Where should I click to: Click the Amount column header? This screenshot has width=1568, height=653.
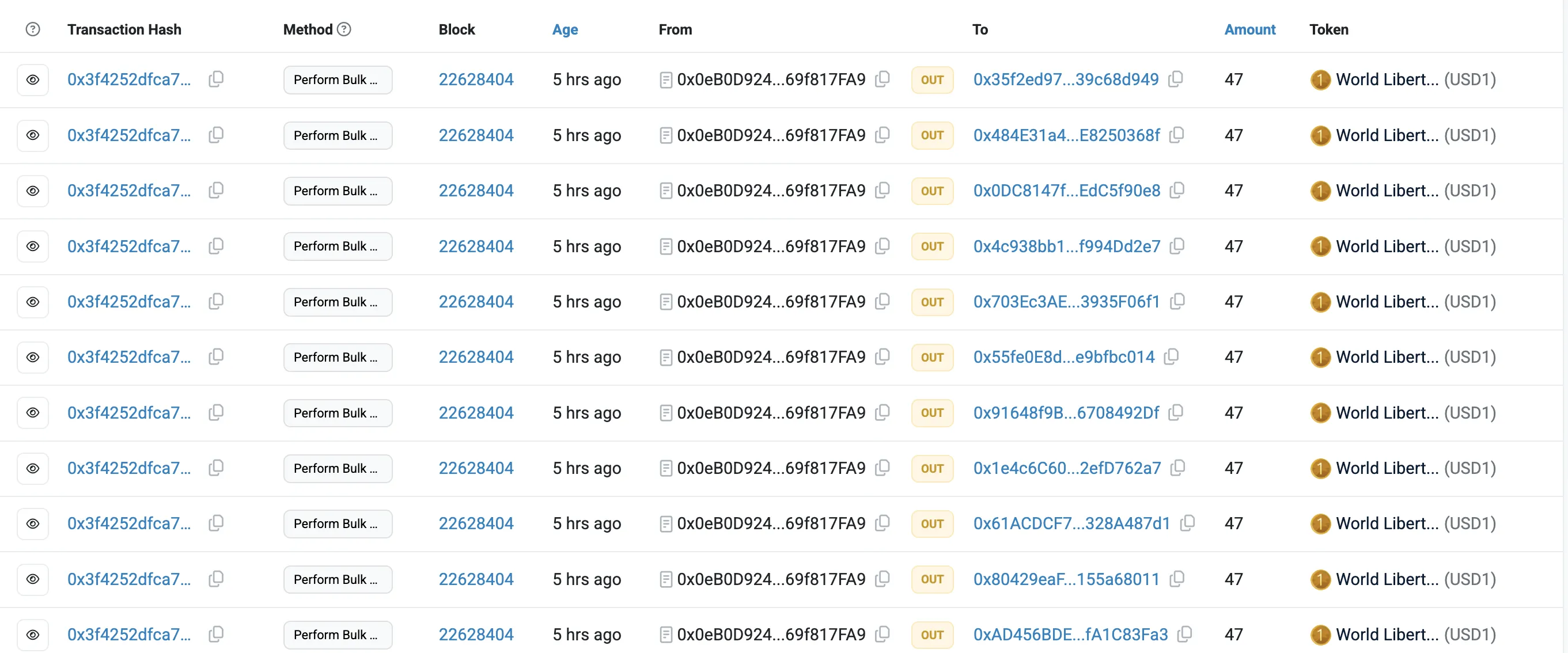click(1249, 29)
